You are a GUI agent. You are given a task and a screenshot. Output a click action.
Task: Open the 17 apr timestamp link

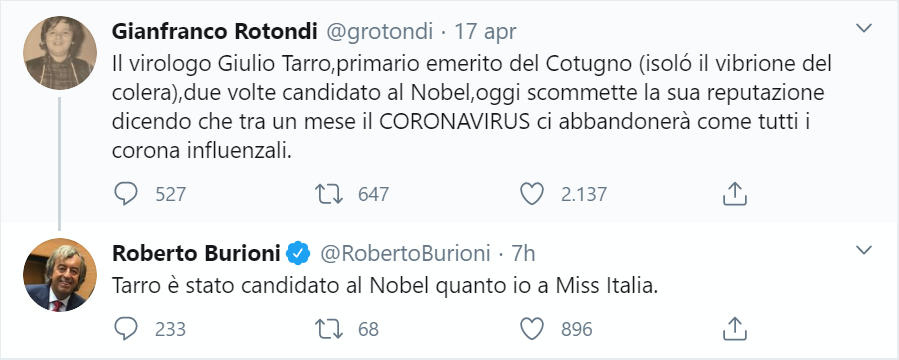click(486, 32)
